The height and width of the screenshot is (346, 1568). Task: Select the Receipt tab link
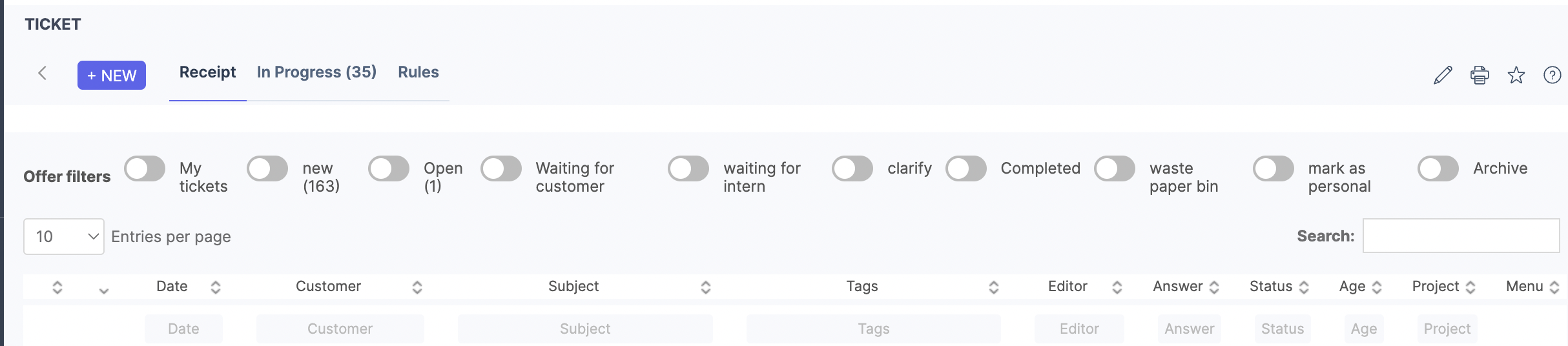point(207,72)
